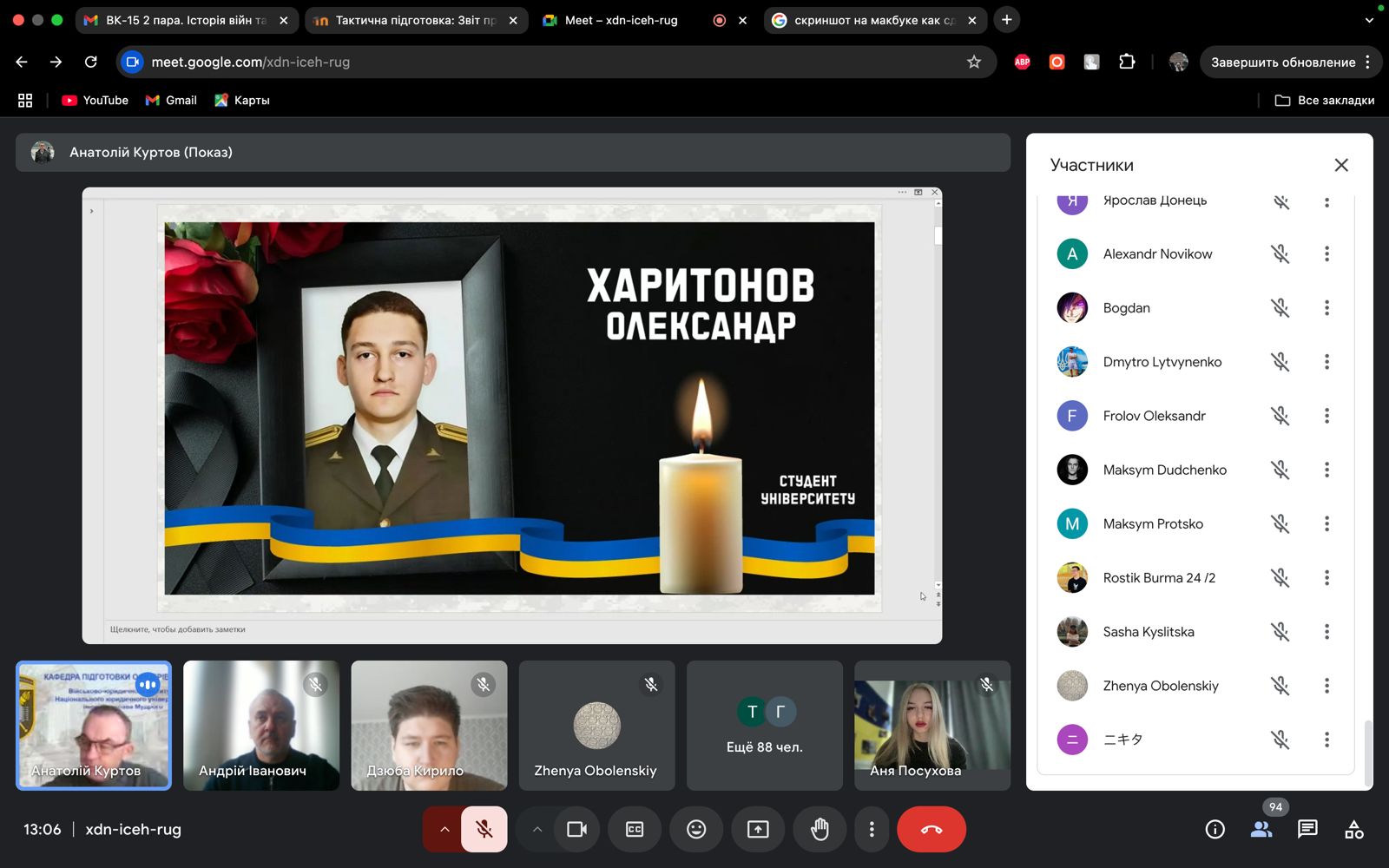
Task: Expand audio settings arrow next to microphone
Action: click(444, 829)
